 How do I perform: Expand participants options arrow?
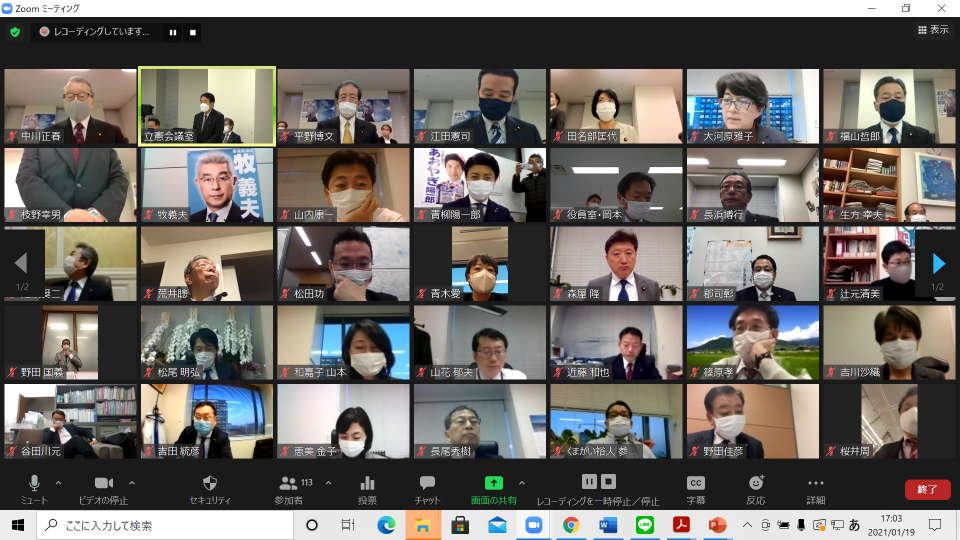point(329,483)
